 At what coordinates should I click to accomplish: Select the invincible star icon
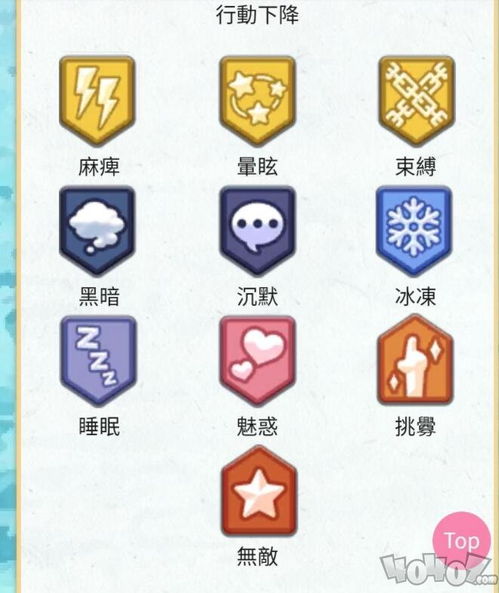(259, 491)
